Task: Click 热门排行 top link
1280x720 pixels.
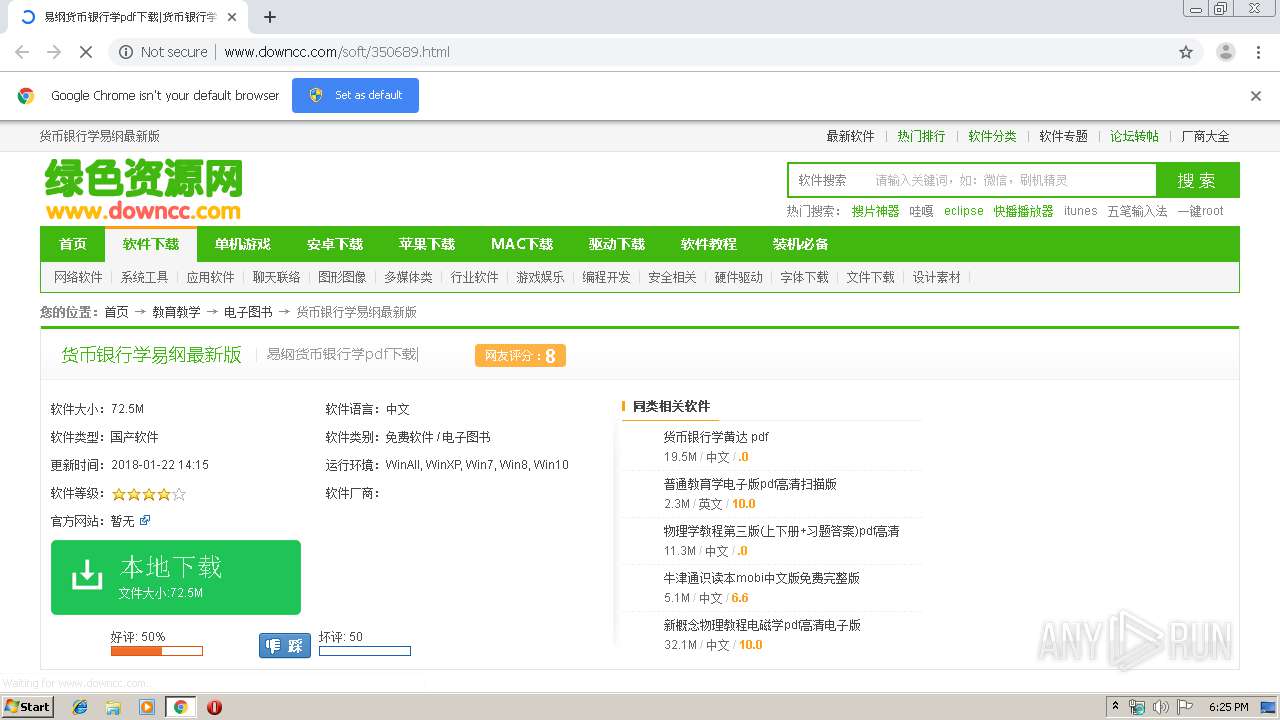Action: (921, 137)
